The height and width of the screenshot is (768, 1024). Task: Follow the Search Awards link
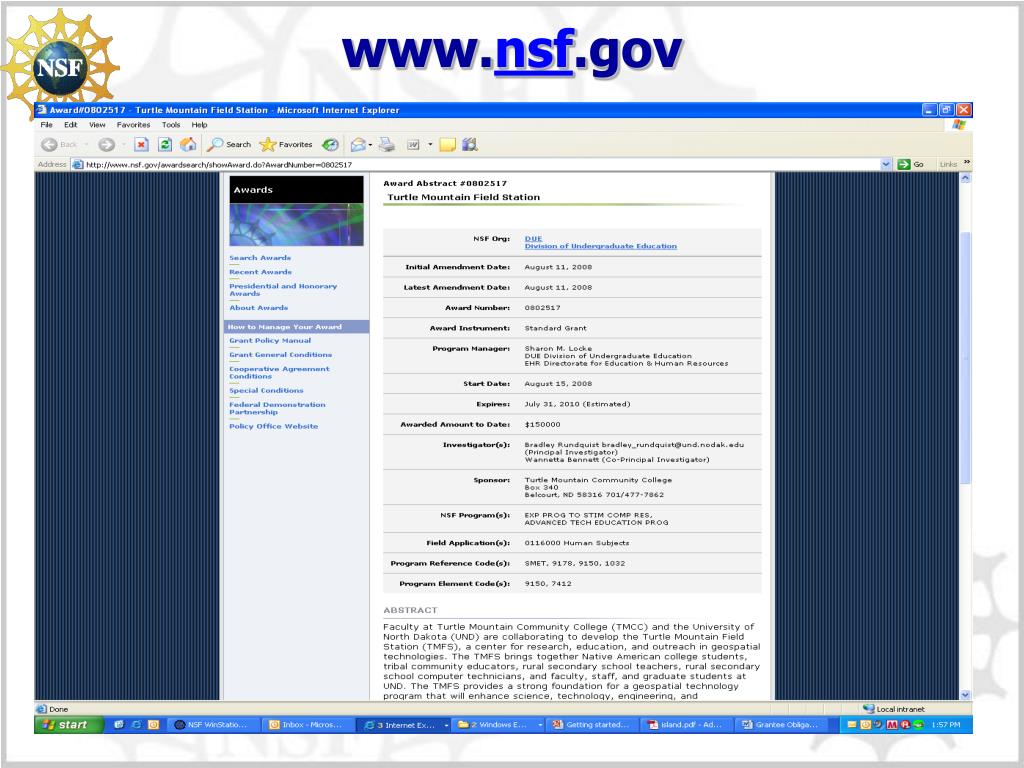click(260, 258)
